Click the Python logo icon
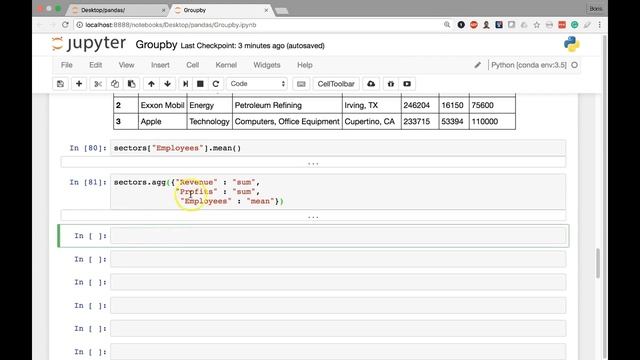Screen dimensions: 640x360 coord(571,44)
